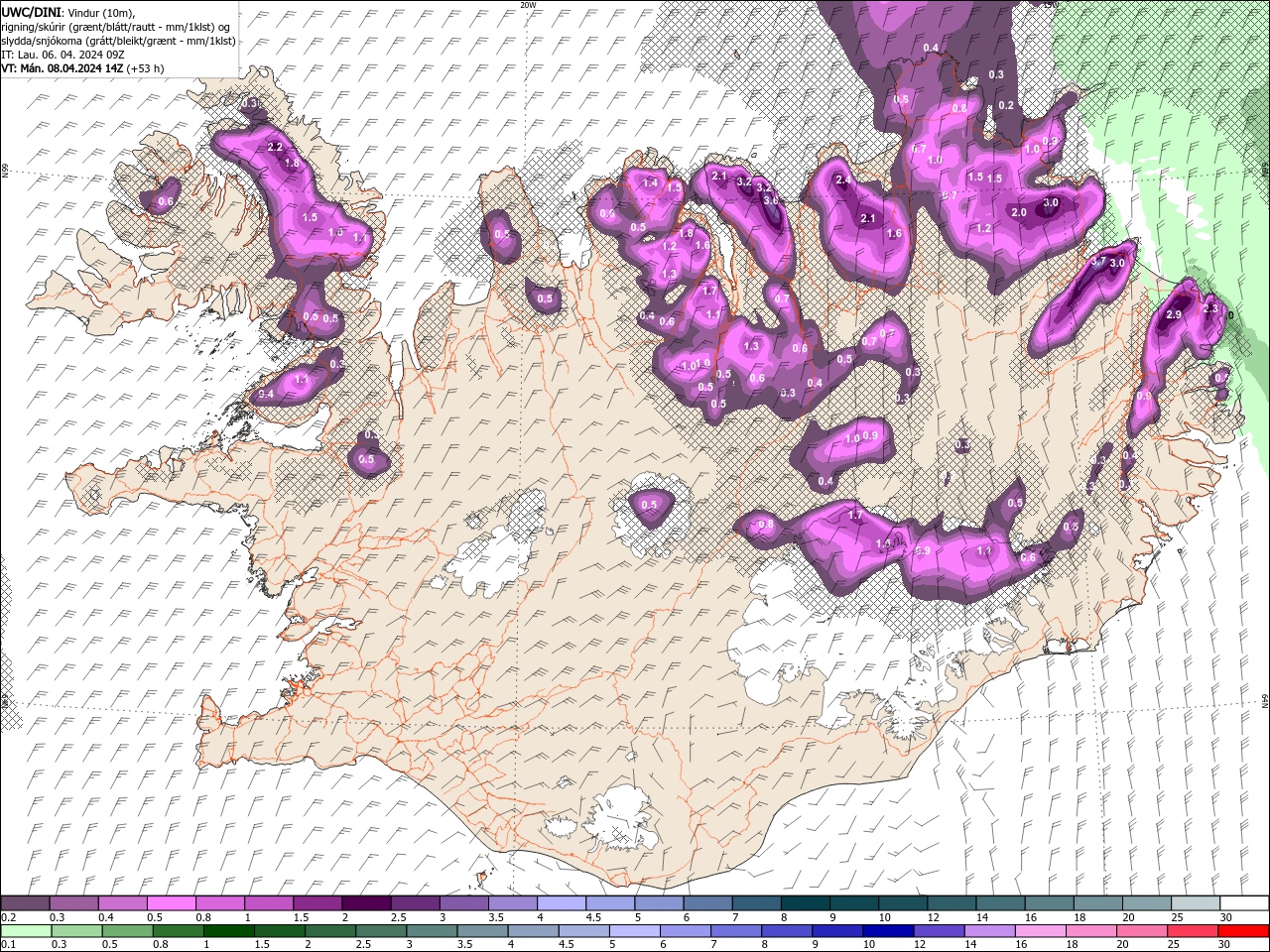This screenshot has width=1270, height=952.
Task: Click the 'VT: Mán. 08.04.2024 14Z (+53 h)' line
Action: (82, 68)
